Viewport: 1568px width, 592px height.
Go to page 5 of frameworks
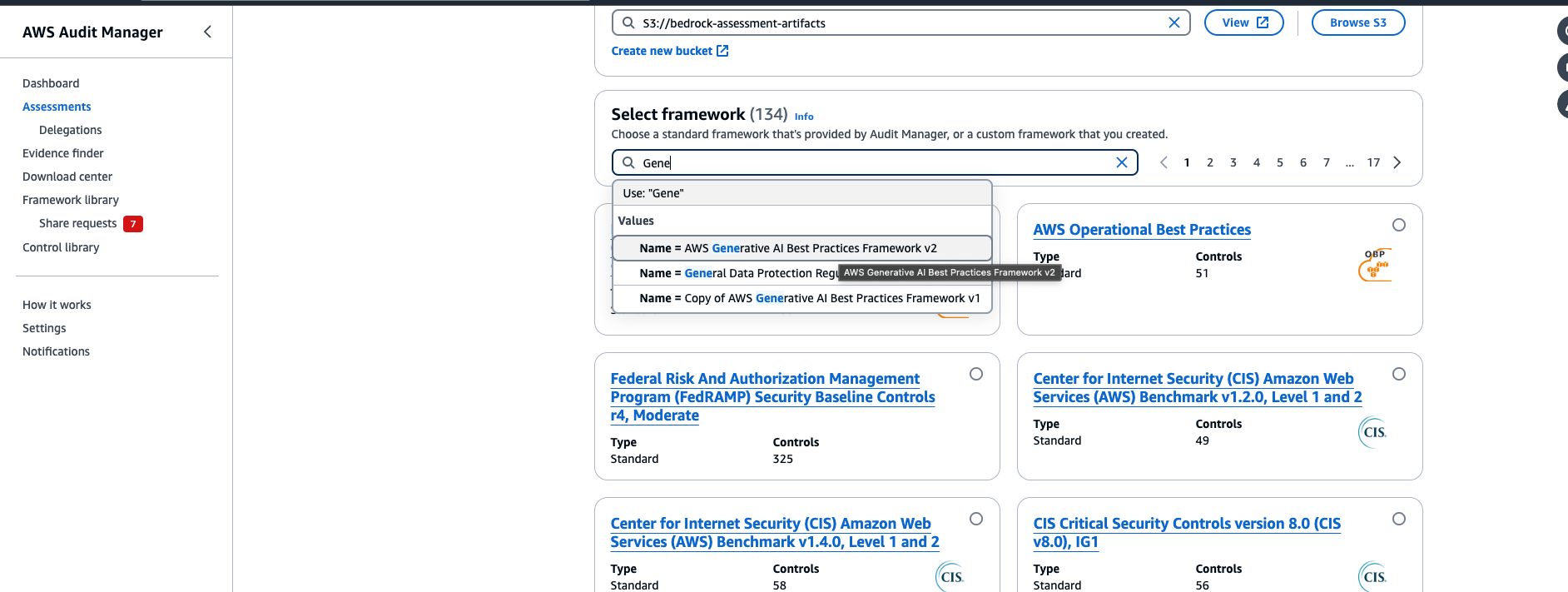[1280, 162]
